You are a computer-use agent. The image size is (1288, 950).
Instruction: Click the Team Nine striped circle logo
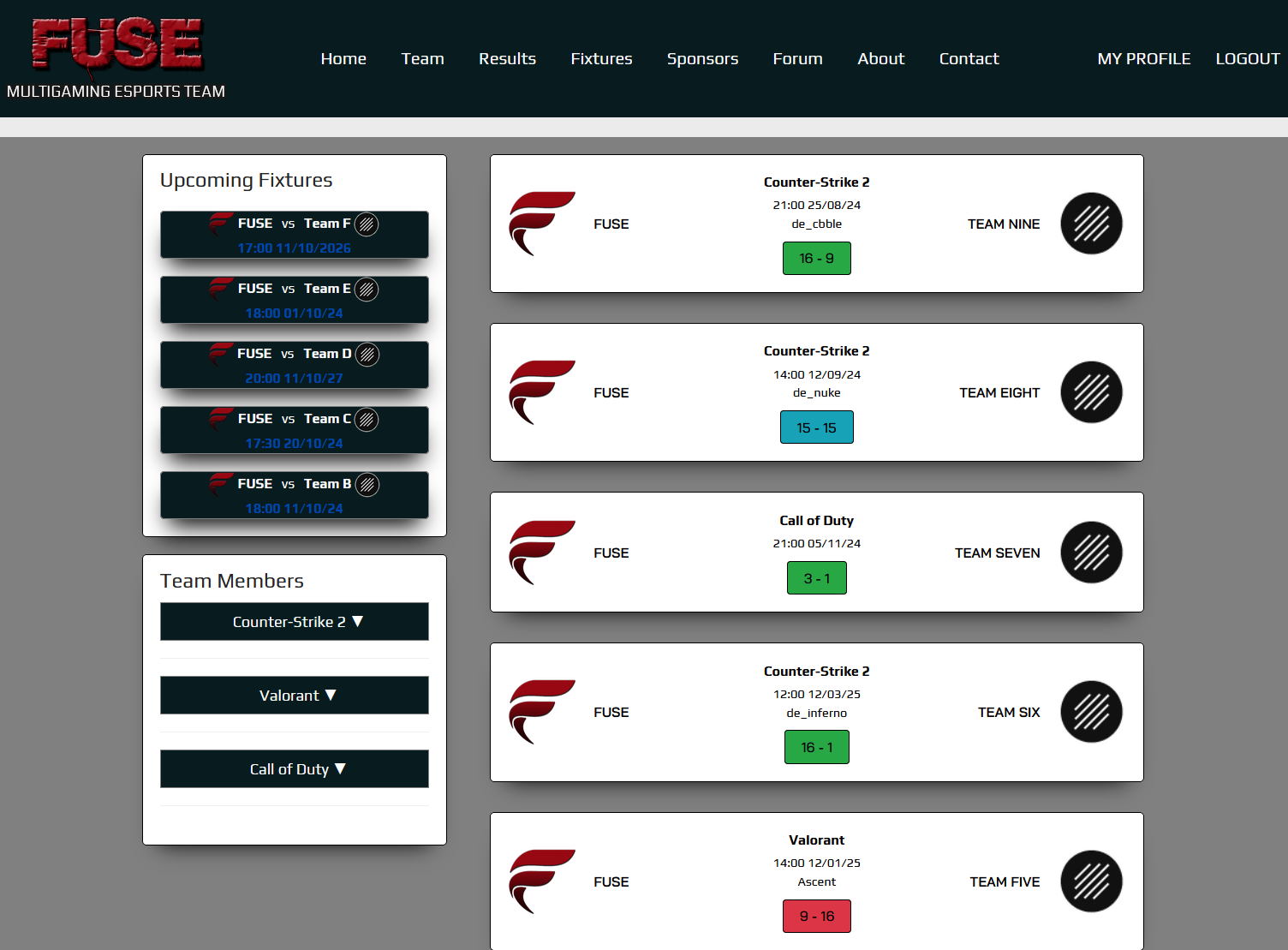click(x=1091, y=224)
